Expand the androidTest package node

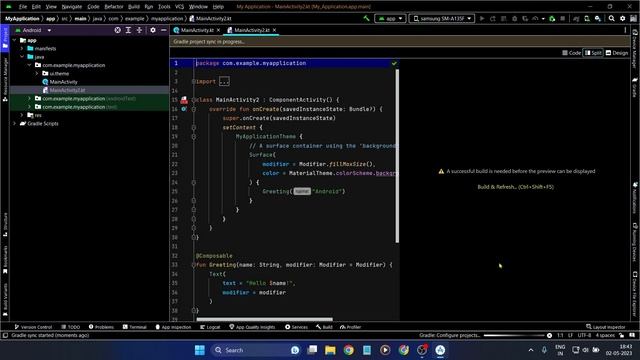[x=29, y=99]
